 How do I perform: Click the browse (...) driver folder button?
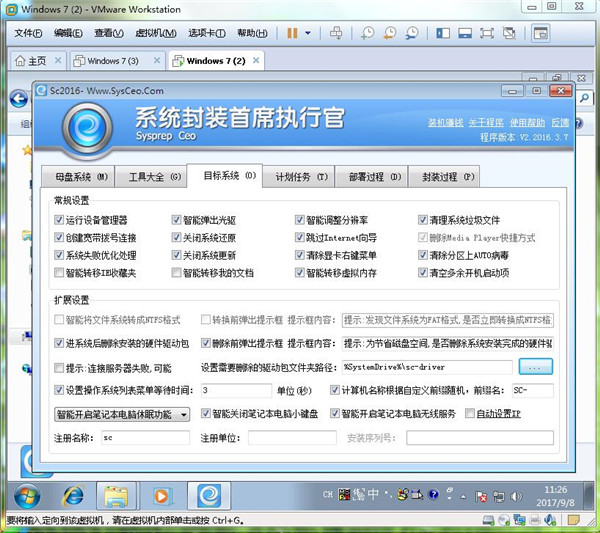536,367
